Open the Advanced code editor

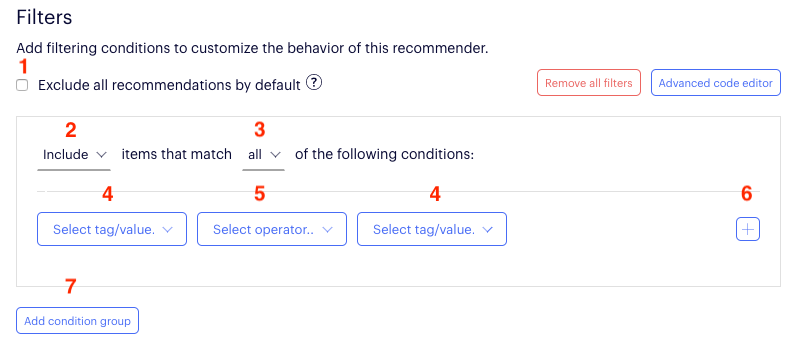click(715, 83)
